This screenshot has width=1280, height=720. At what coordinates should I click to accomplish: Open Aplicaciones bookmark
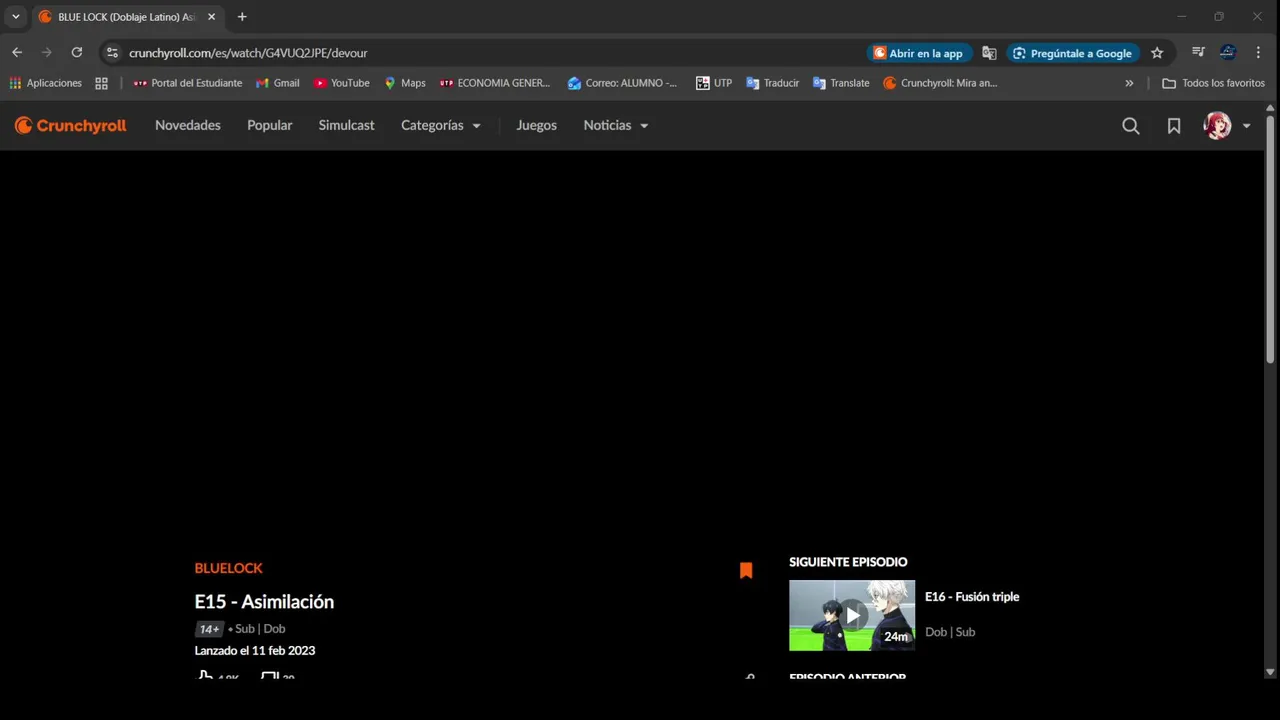point(45,83)
